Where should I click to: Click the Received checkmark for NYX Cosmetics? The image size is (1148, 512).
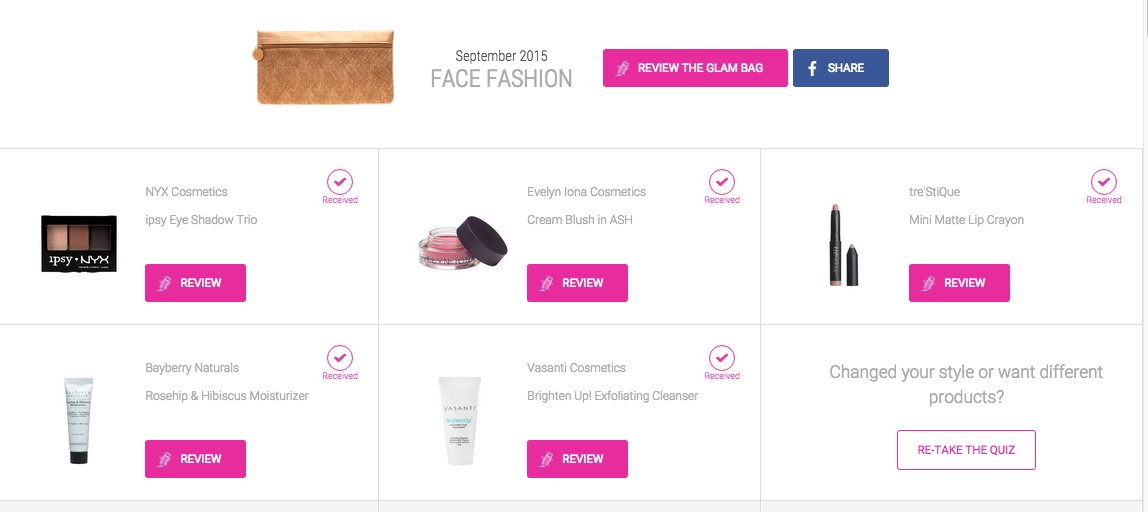tap(340, 182)
